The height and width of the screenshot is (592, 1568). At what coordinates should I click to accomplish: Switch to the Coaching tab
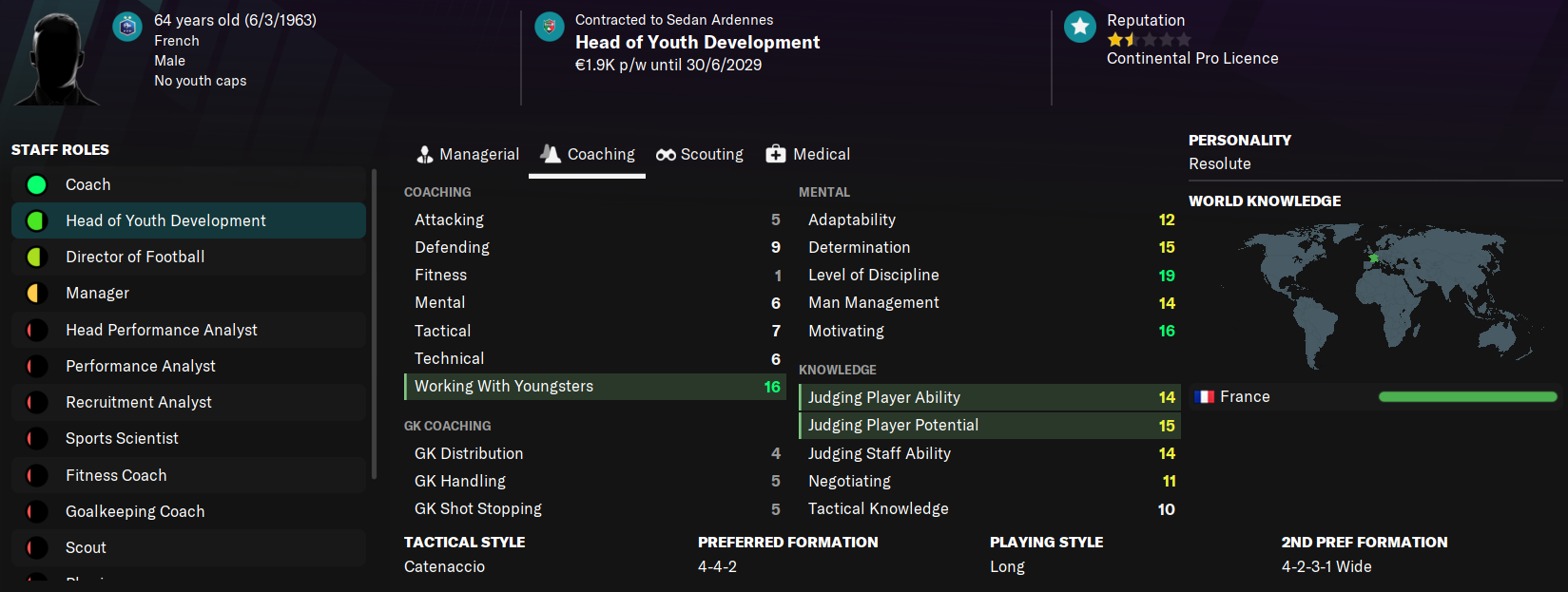click(x=588, y=154)
